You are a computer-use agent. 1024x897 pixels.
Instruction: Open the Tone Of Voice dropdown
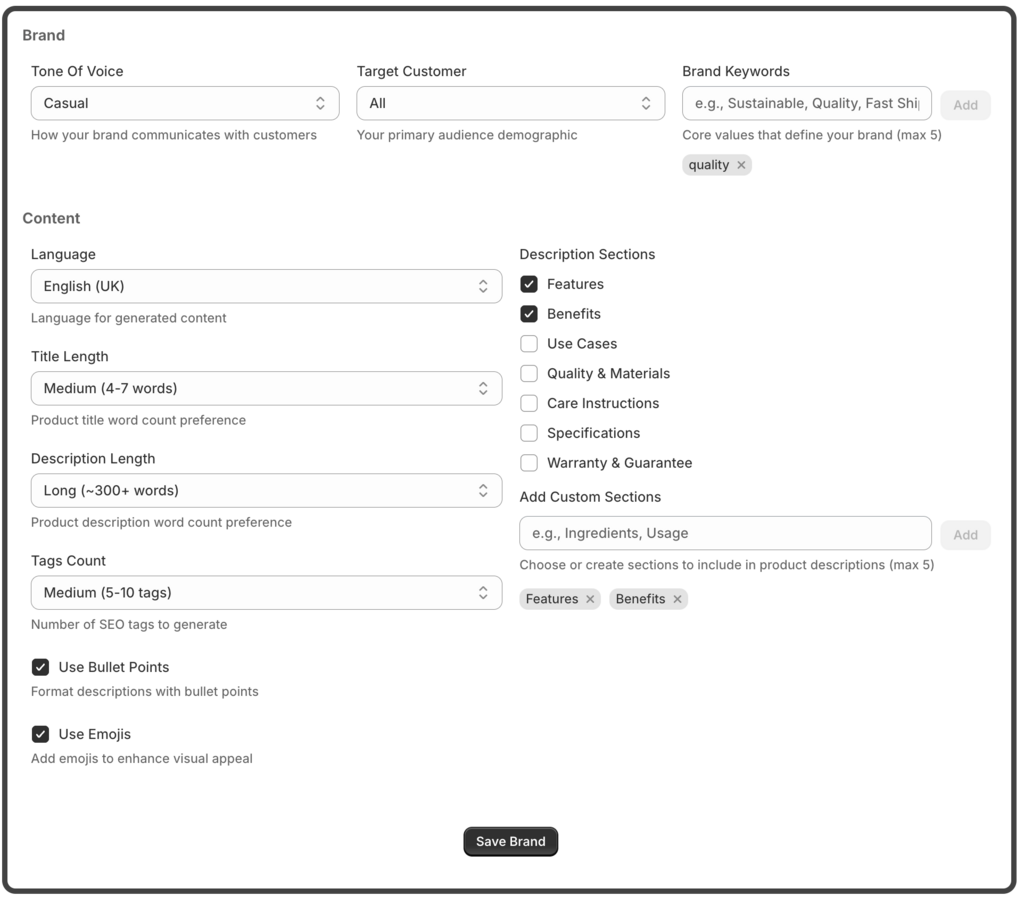pos(185,103)
